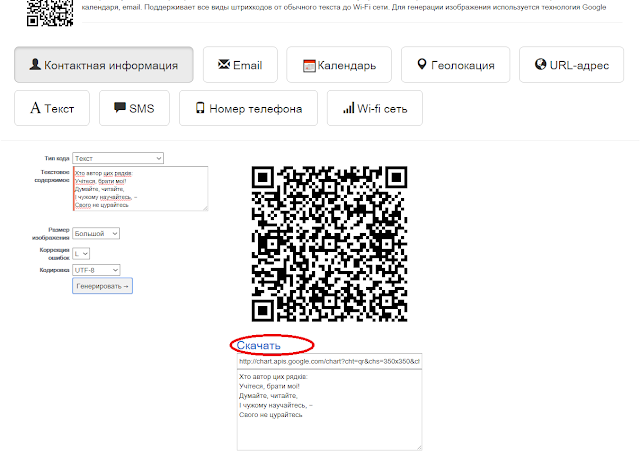Click the globe icon on URL-адрес

(x=540, y=64)
